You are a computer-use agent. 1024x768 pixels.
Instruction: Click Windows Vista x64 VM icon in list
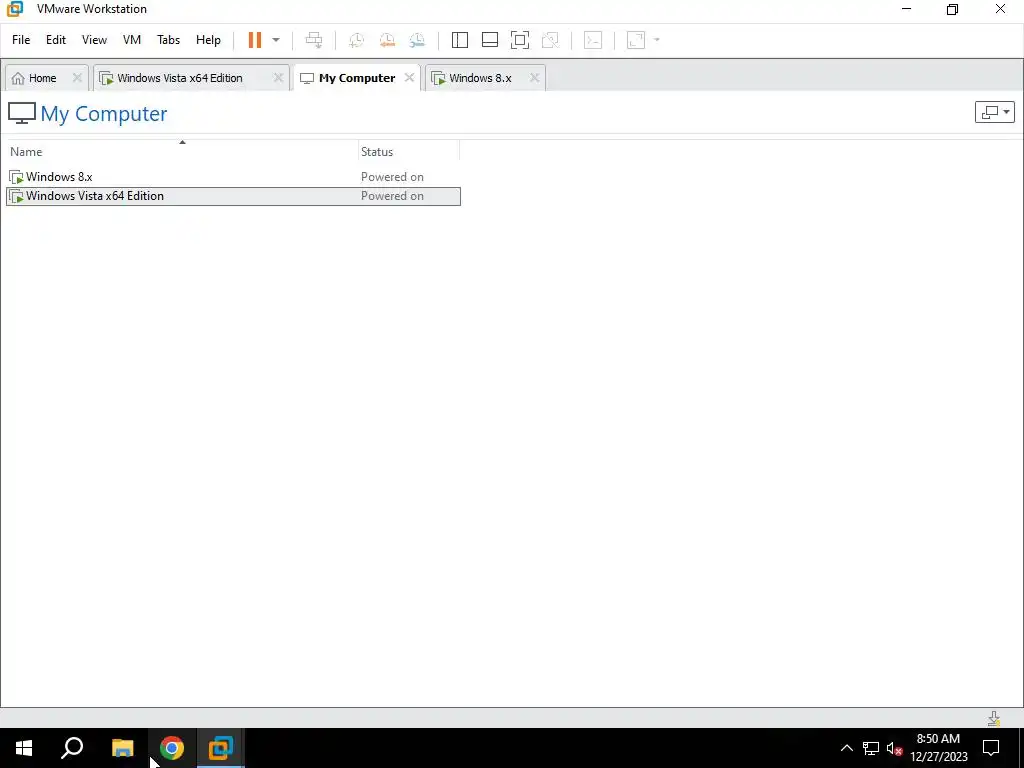point(16,196)
